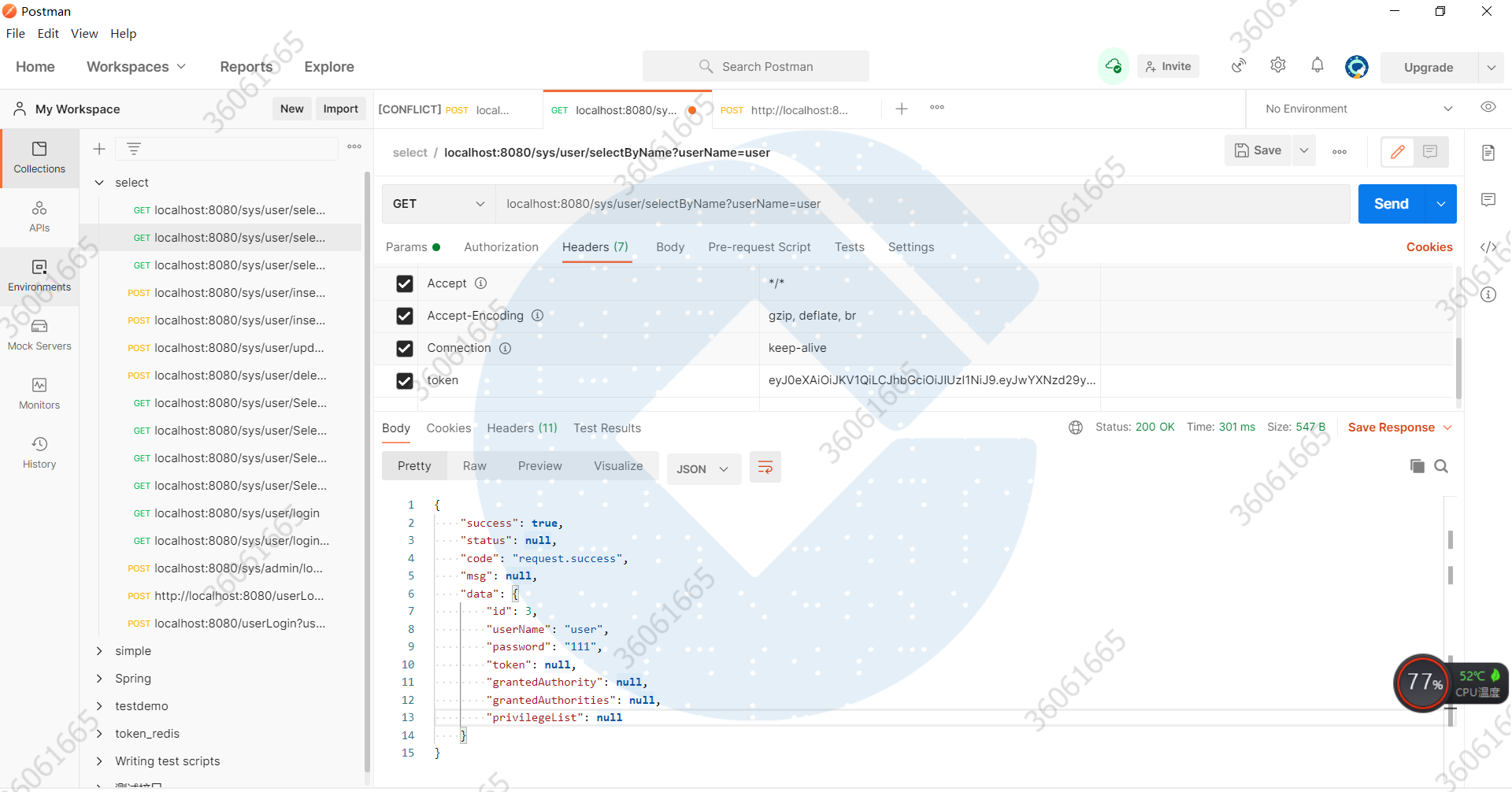The height and width of the screenshot is (792, 1512).
Task: Switch to the Raw response view
Action: pyautogui.click(x=474, y=466)
